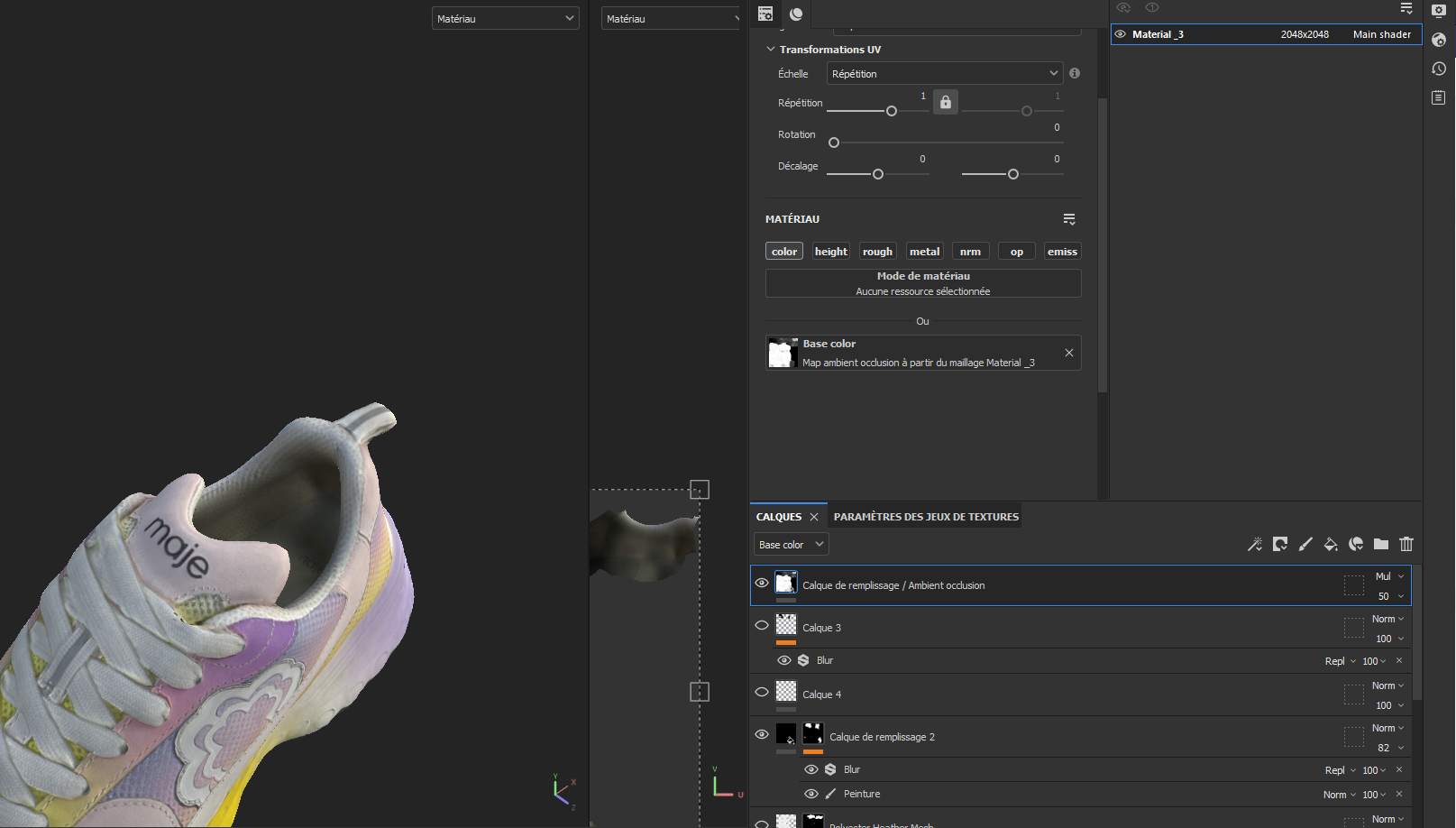The image size is (1456, 828).
Task: Click the Rotation slider handle
Action: (x=834, y=143)
